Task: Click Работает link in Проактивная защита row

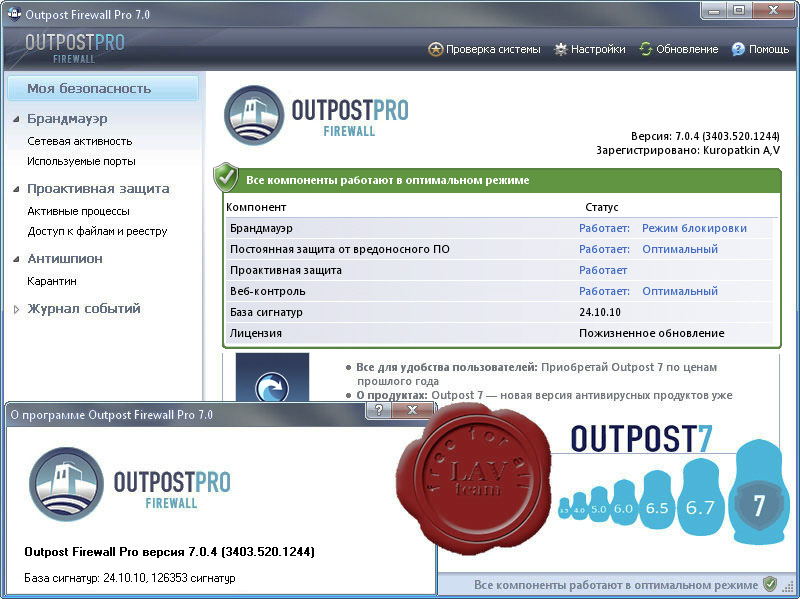Action: (603, 270)
